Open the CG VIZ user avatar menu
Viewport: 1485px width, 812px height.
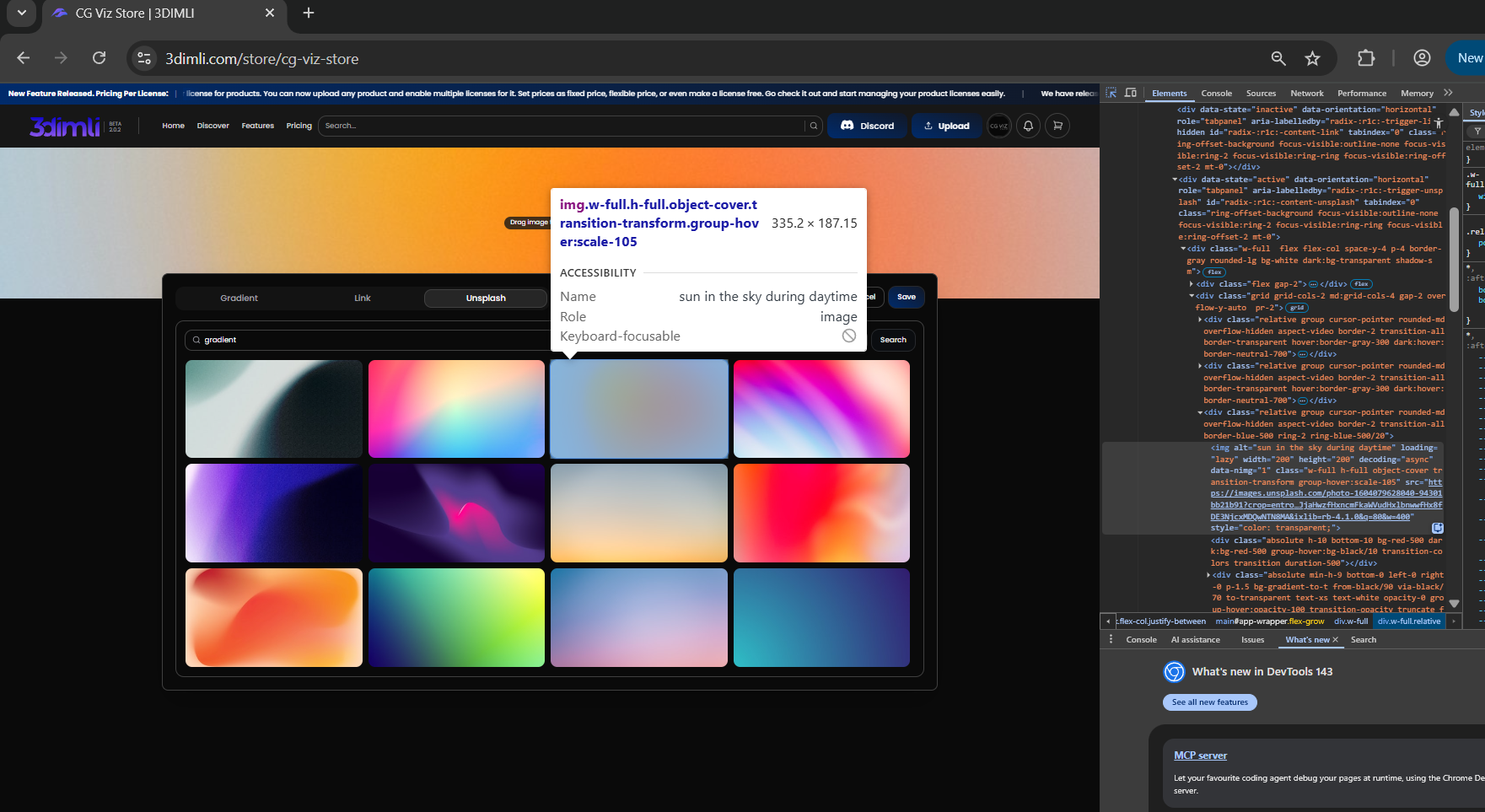click(x=999, y=126)
